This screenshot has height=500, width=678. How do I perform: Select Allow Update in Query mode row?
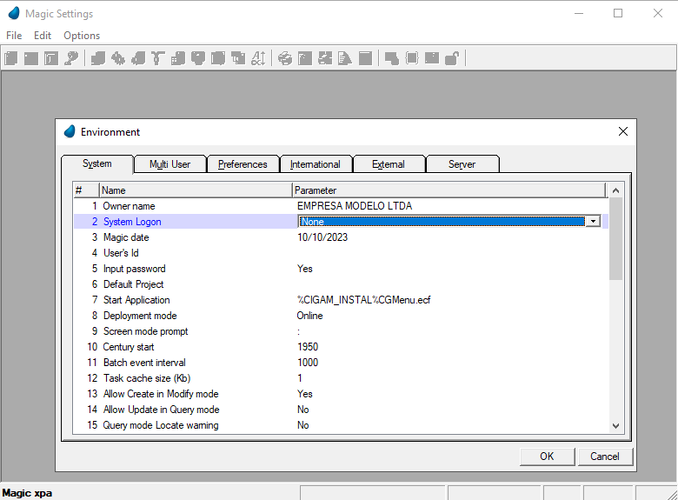point(340,409)
